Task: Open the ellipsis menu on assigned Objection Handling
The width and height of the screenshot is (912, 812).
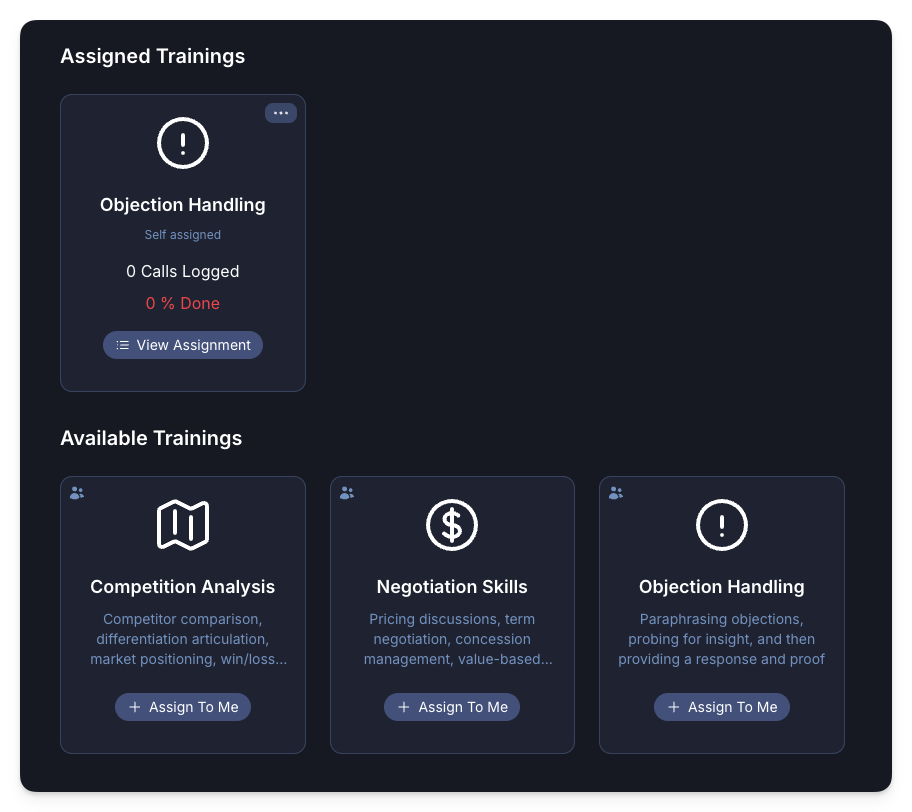Action: pos(281,113)
